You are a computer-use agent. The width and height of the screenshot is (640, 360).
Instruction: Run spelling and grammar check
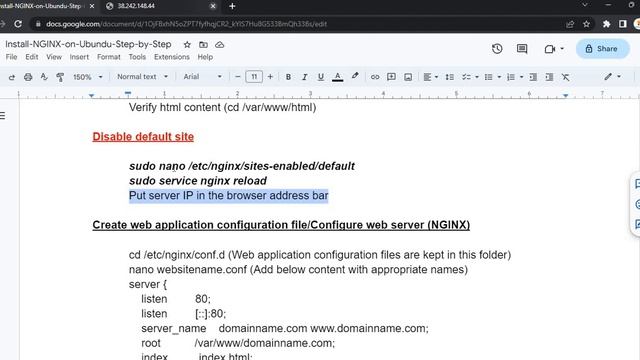[44, 77]
